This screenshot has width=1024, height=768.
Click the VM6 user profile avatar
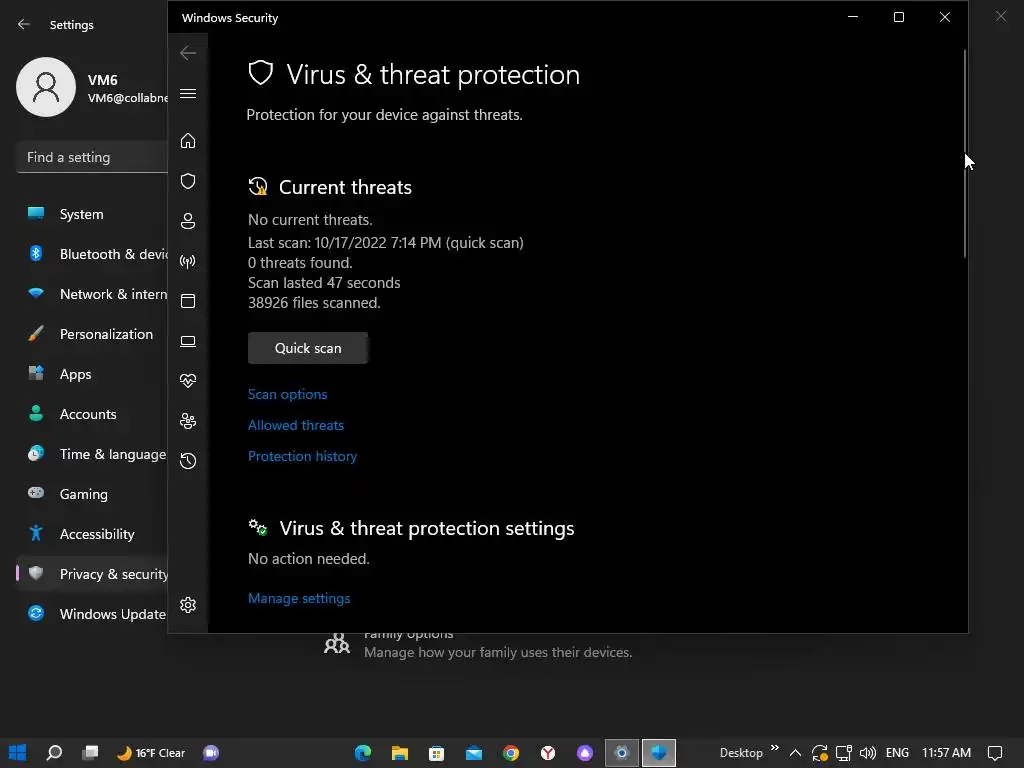click(46, 87)
